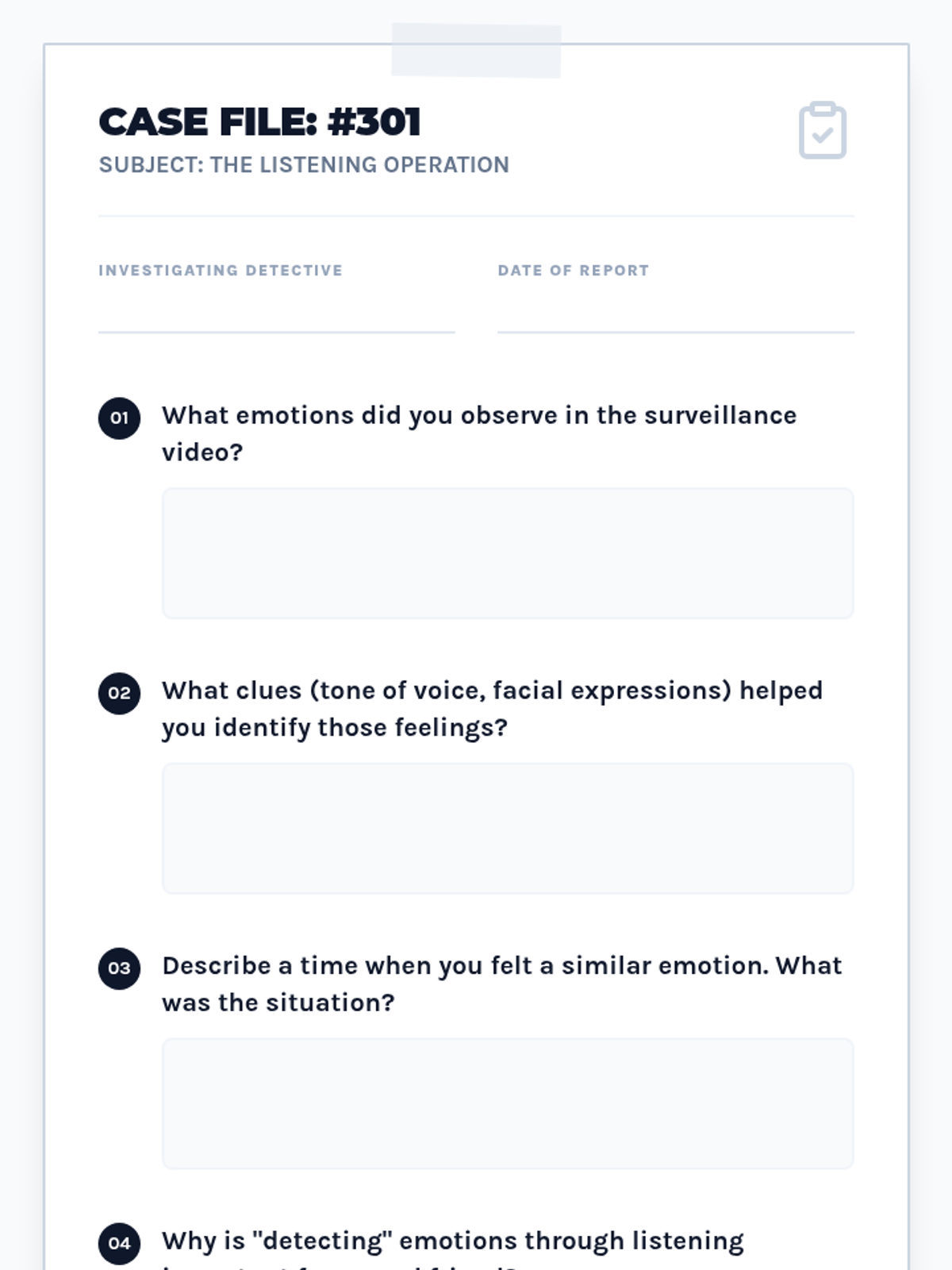Image resolution: width=952 pixels, height=1270 pixels.
Task: Select the tone of voice question text
Action: pos(492,709)
